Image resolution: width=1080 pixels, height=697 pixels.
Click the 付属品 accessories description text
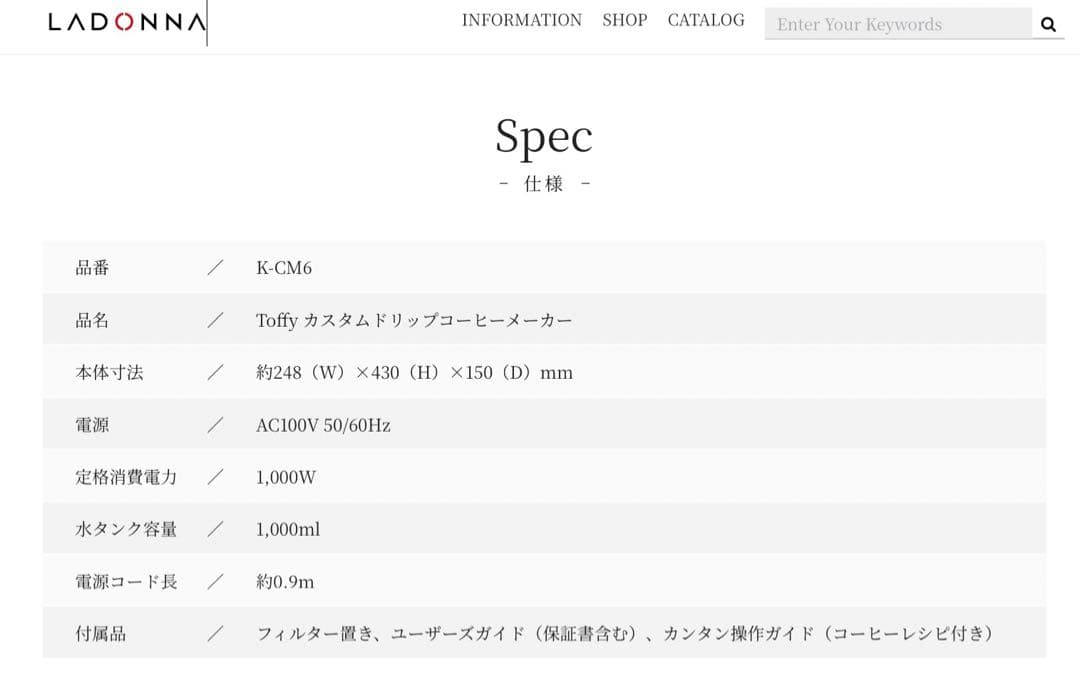(625, 633)
